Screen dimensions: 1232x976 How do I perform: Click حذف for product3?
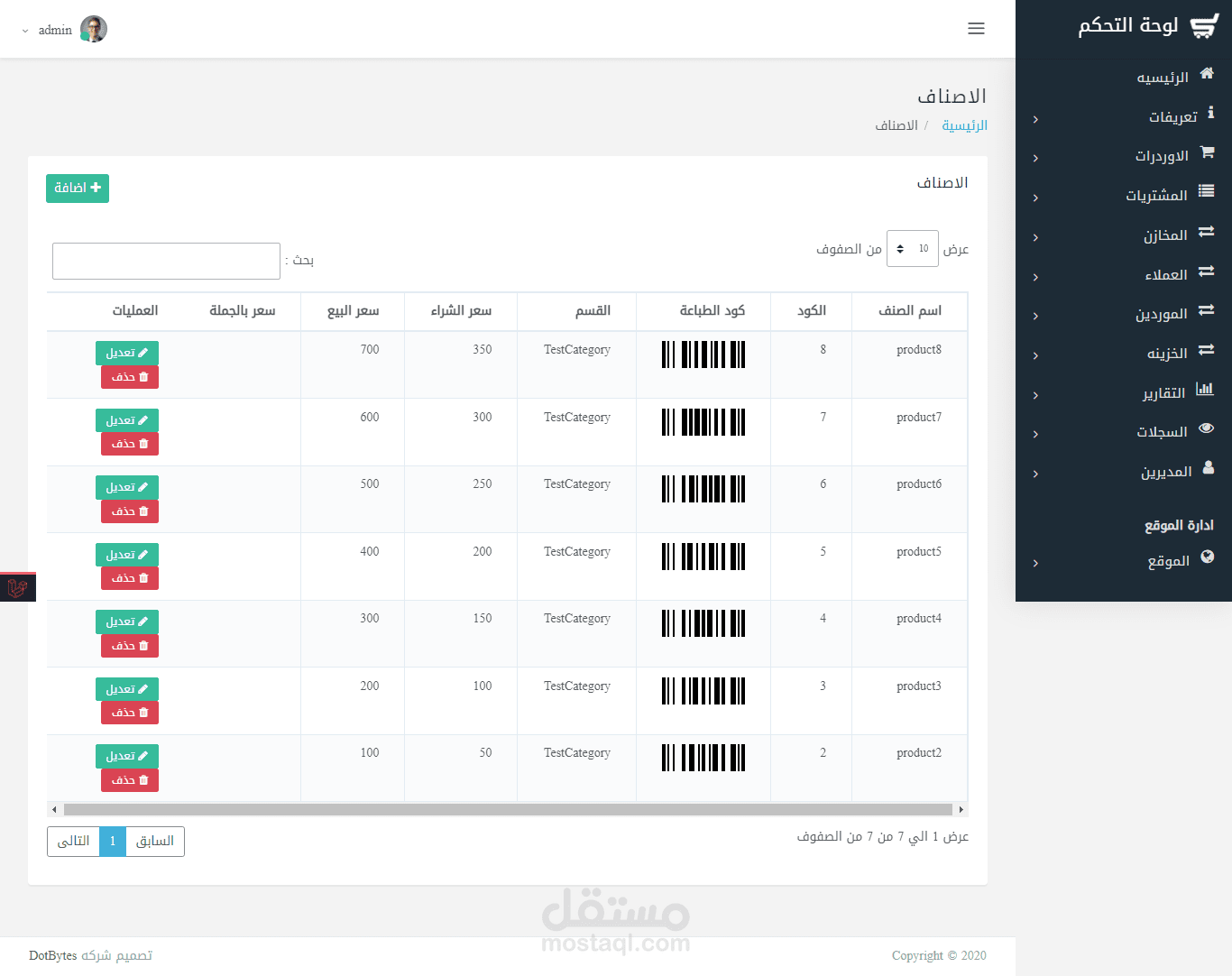(130, 713)
